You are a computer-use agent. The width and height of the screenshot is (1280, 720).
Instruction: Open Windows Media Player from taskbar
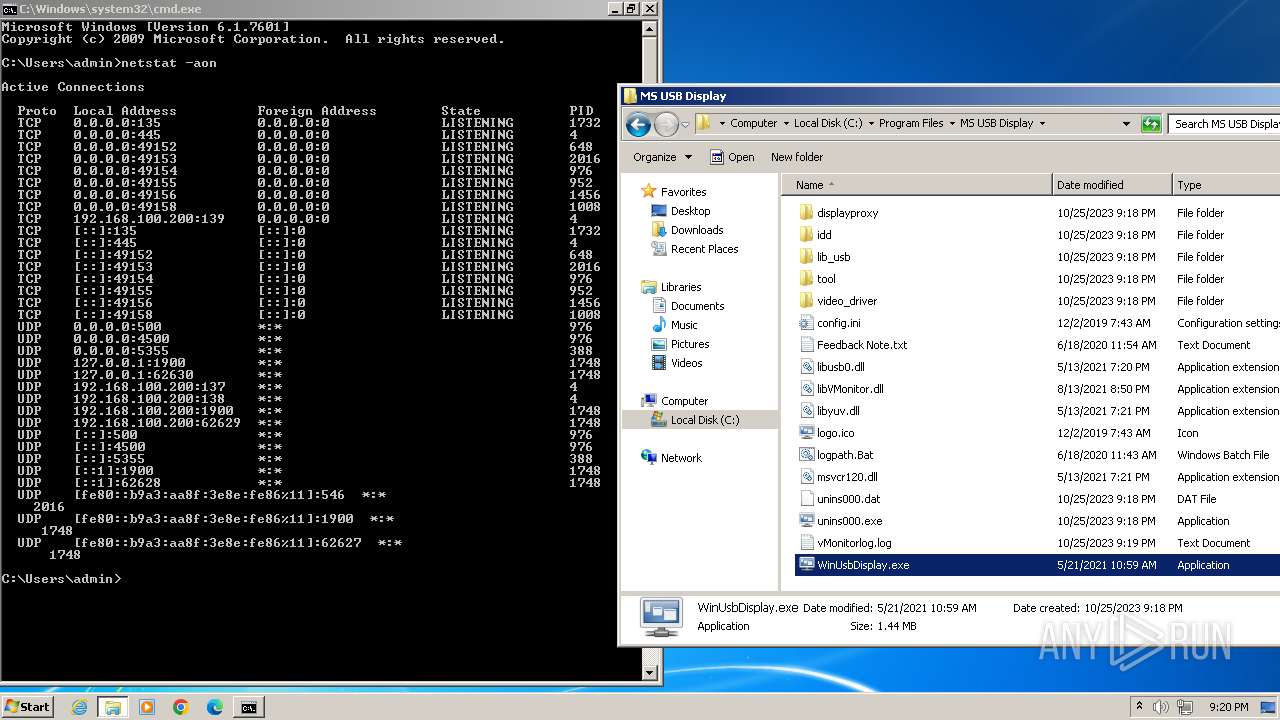tap(147, 707)
